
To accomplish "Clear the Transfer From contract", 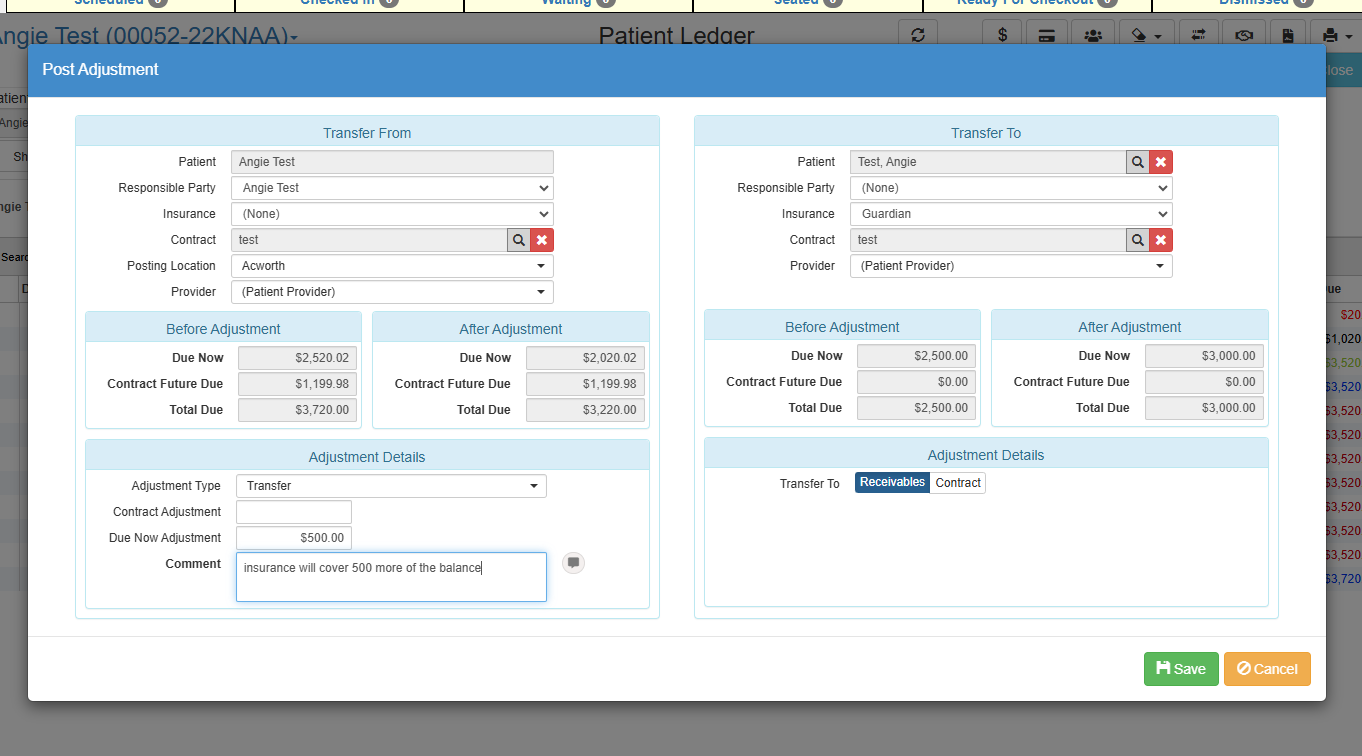I will point(542,240).
